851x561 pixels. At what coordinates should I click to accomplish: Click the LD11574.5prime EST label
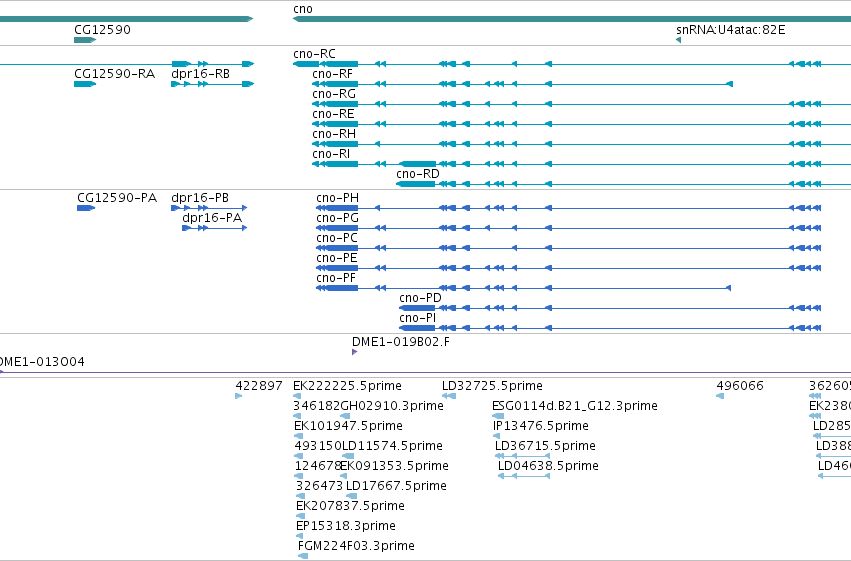392,447
